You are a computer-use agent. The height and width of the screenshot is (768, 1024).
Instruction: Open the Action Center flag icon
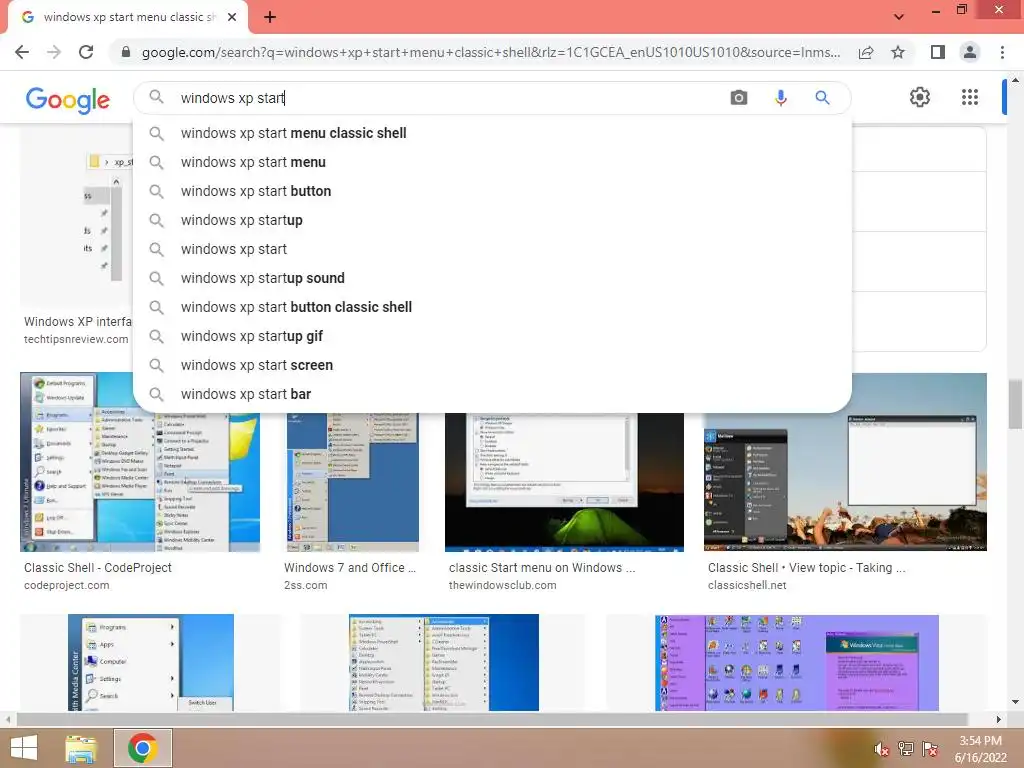coord(930,749)
